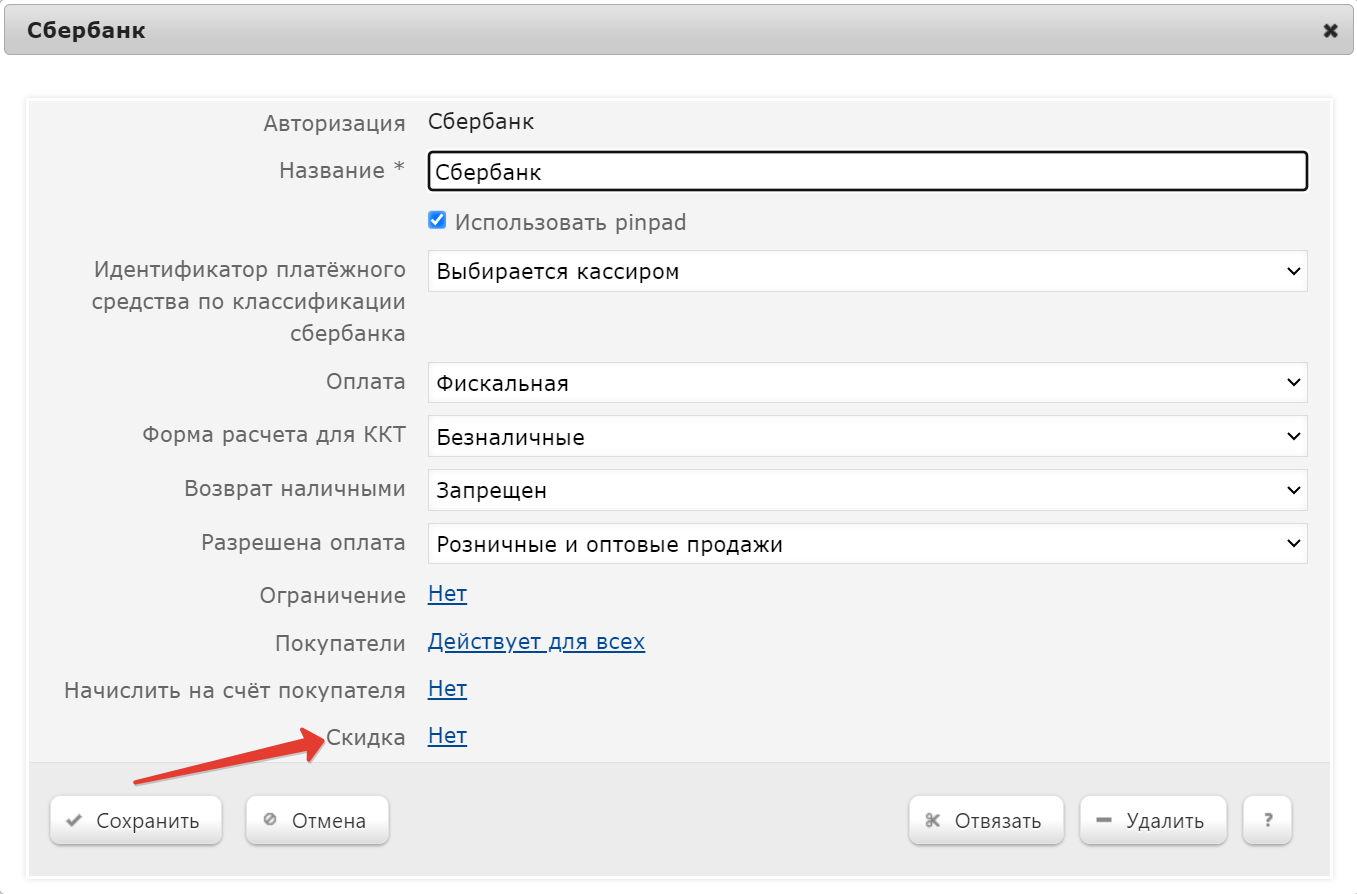Open the Возврат наличными dropdown
This screenshot has height=894, width=1357.
pos(867,491)
